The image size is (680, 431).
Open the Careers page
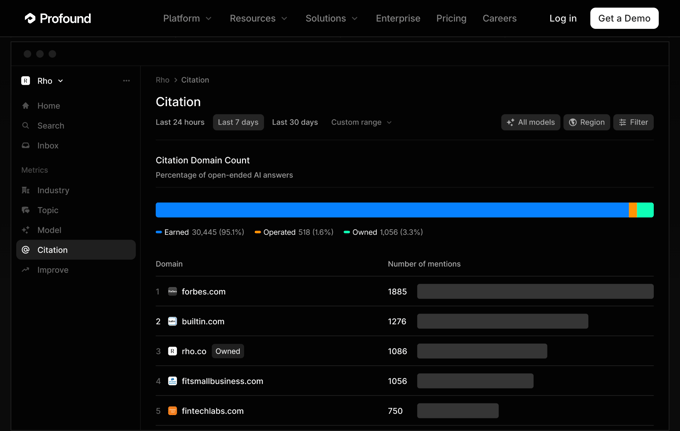coord(499,18)
